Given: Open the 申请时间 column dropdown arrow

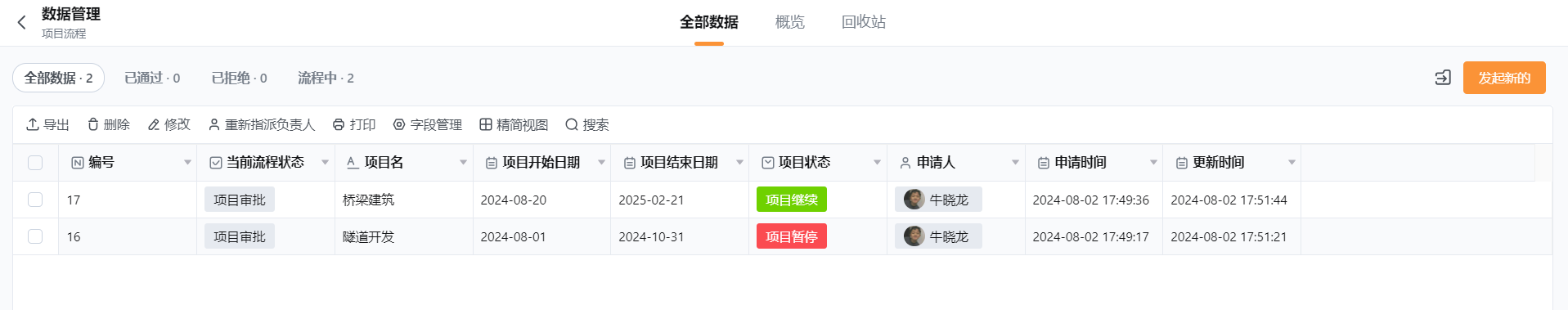Looking at the screenshot, I should [1153, 163].
